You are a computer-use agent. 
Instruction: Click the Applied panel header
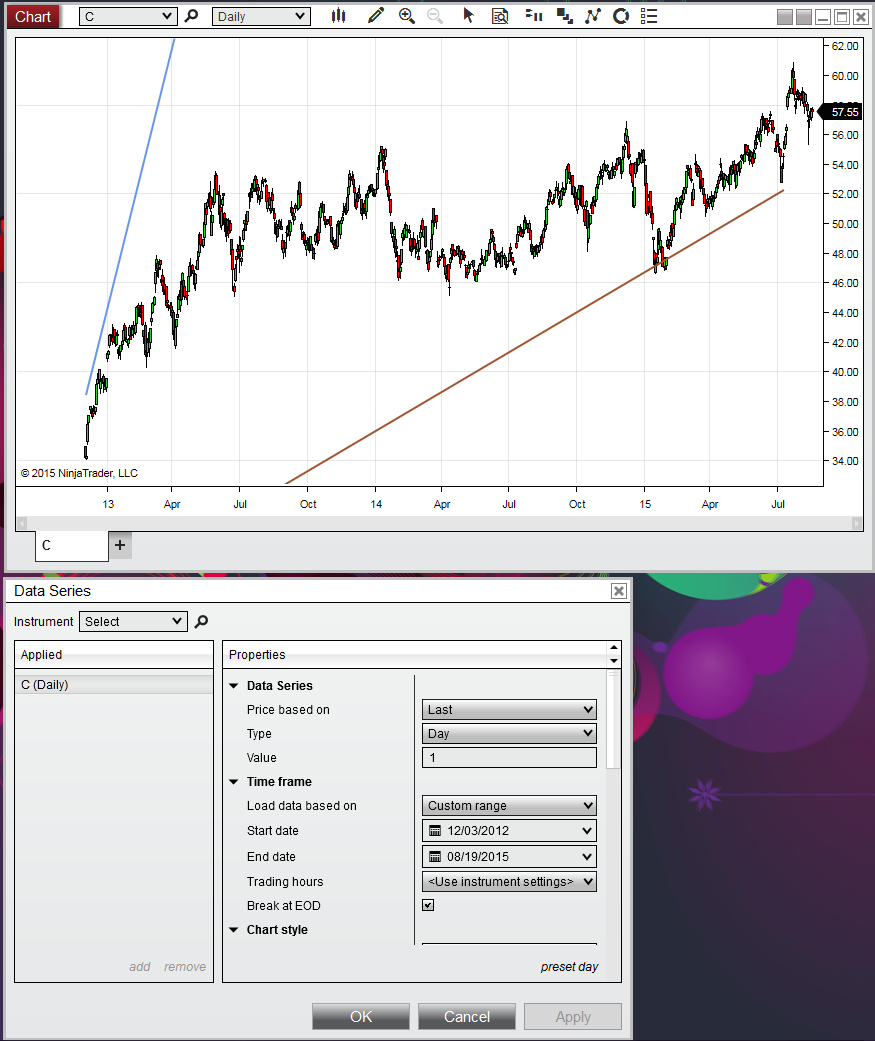tap(114, 655)
